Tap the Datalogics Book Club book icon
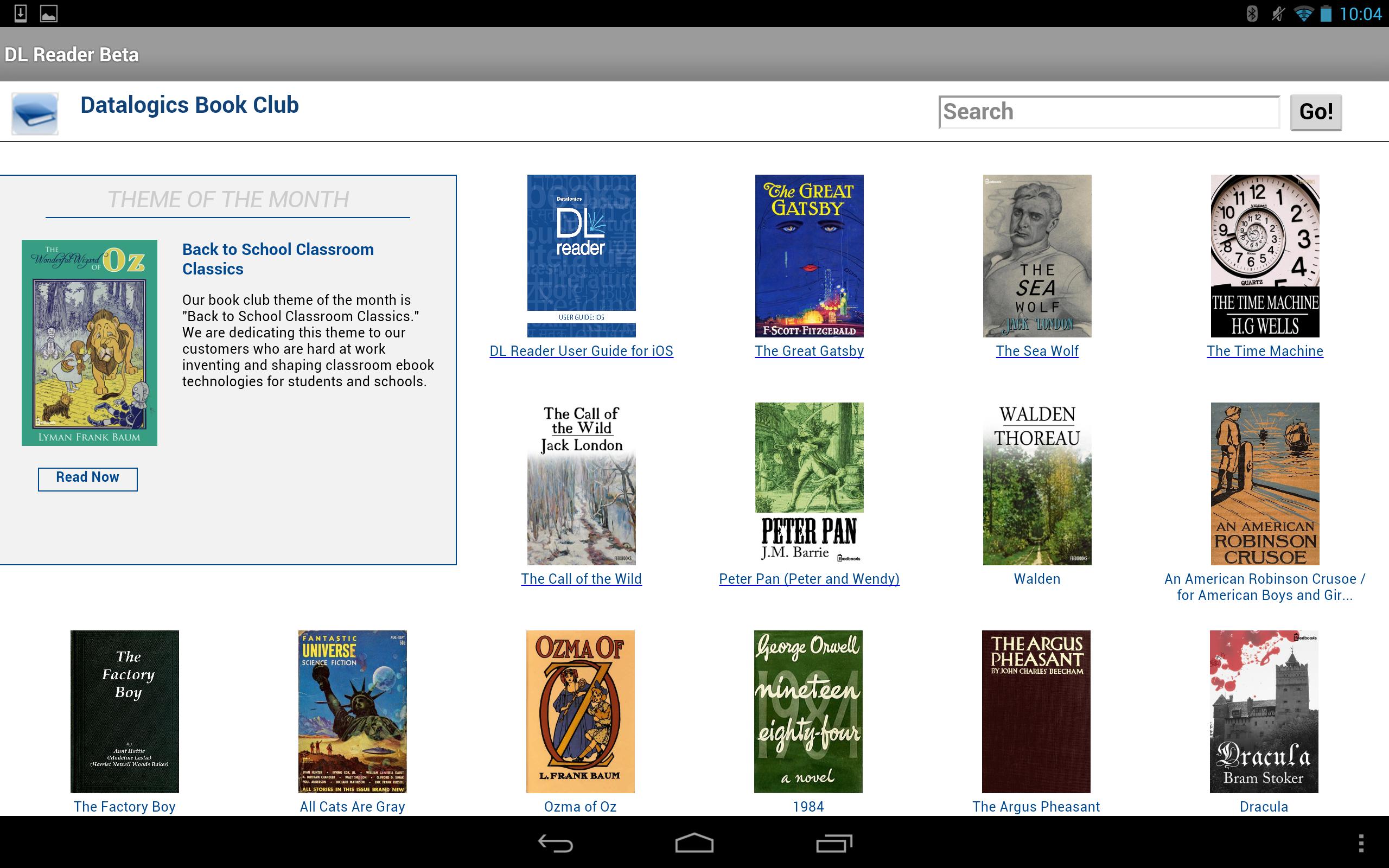1389x868 pixels. (x=34, y=113)
